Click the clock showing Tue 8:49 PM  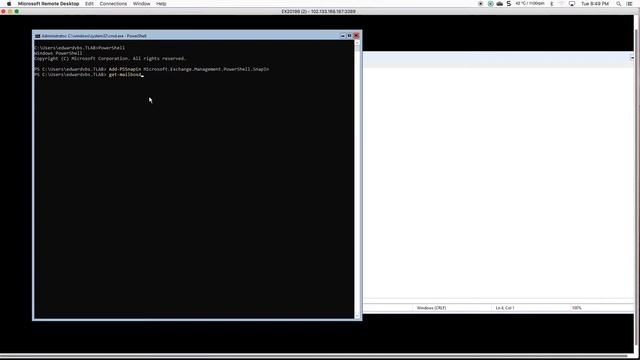(595, 4)
